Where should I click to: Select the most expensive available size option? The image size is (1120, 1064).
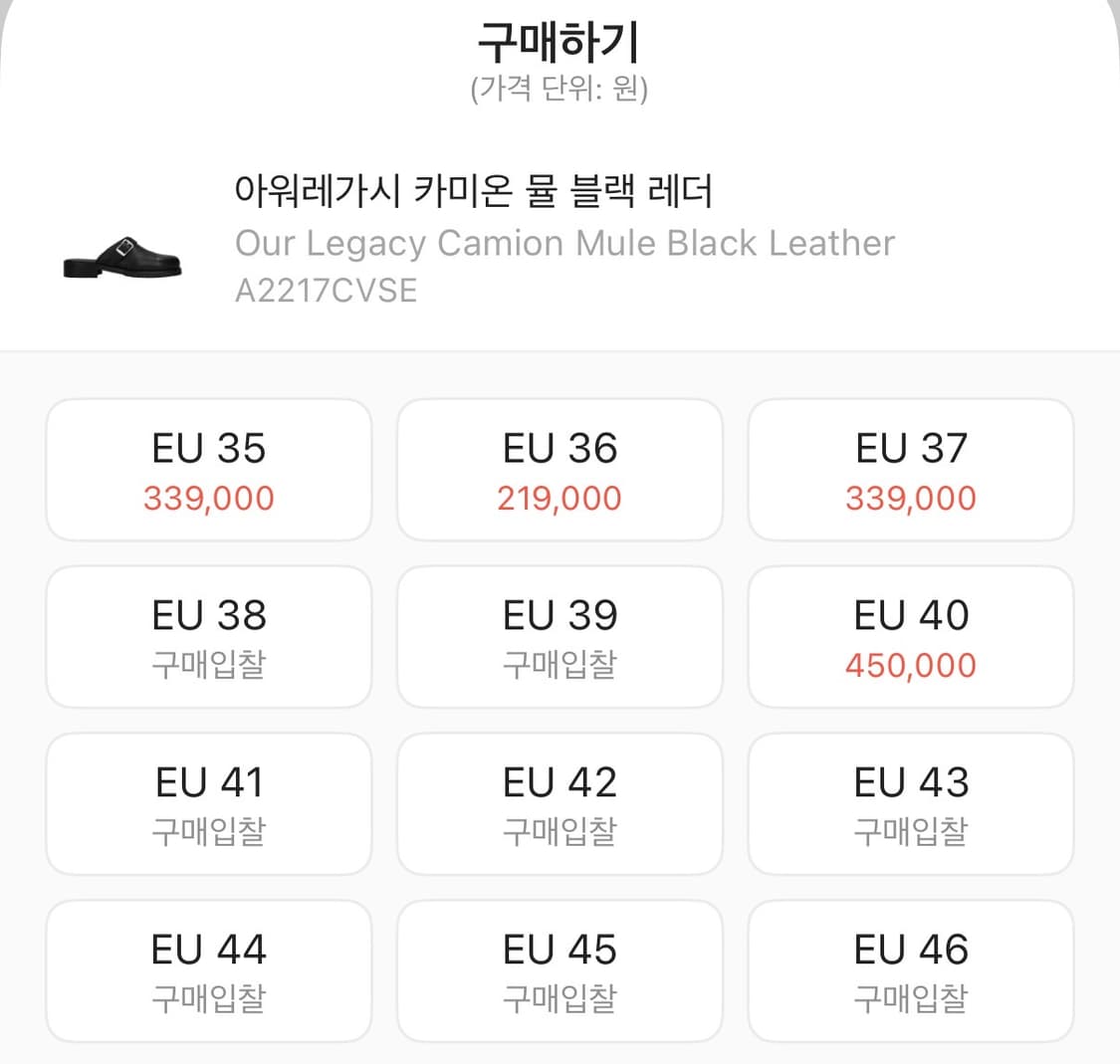pos(910,636)
